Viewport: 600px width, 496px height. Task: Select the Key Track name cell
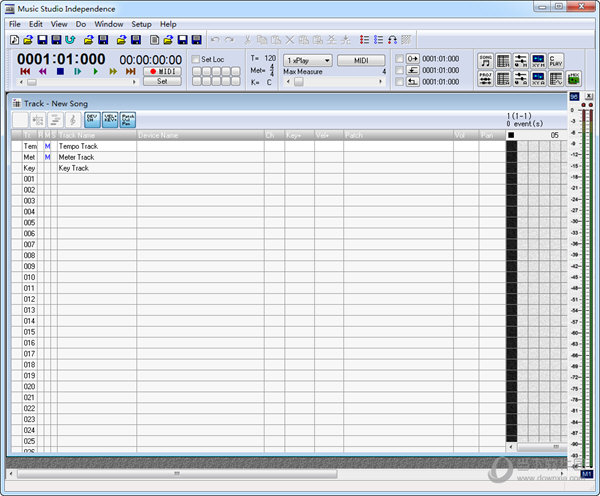[97, 168]
